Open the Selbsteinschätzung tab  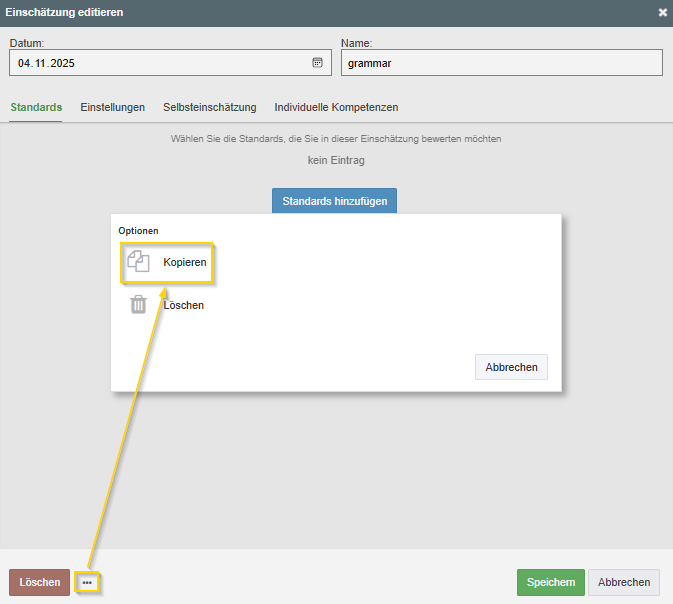210,107
